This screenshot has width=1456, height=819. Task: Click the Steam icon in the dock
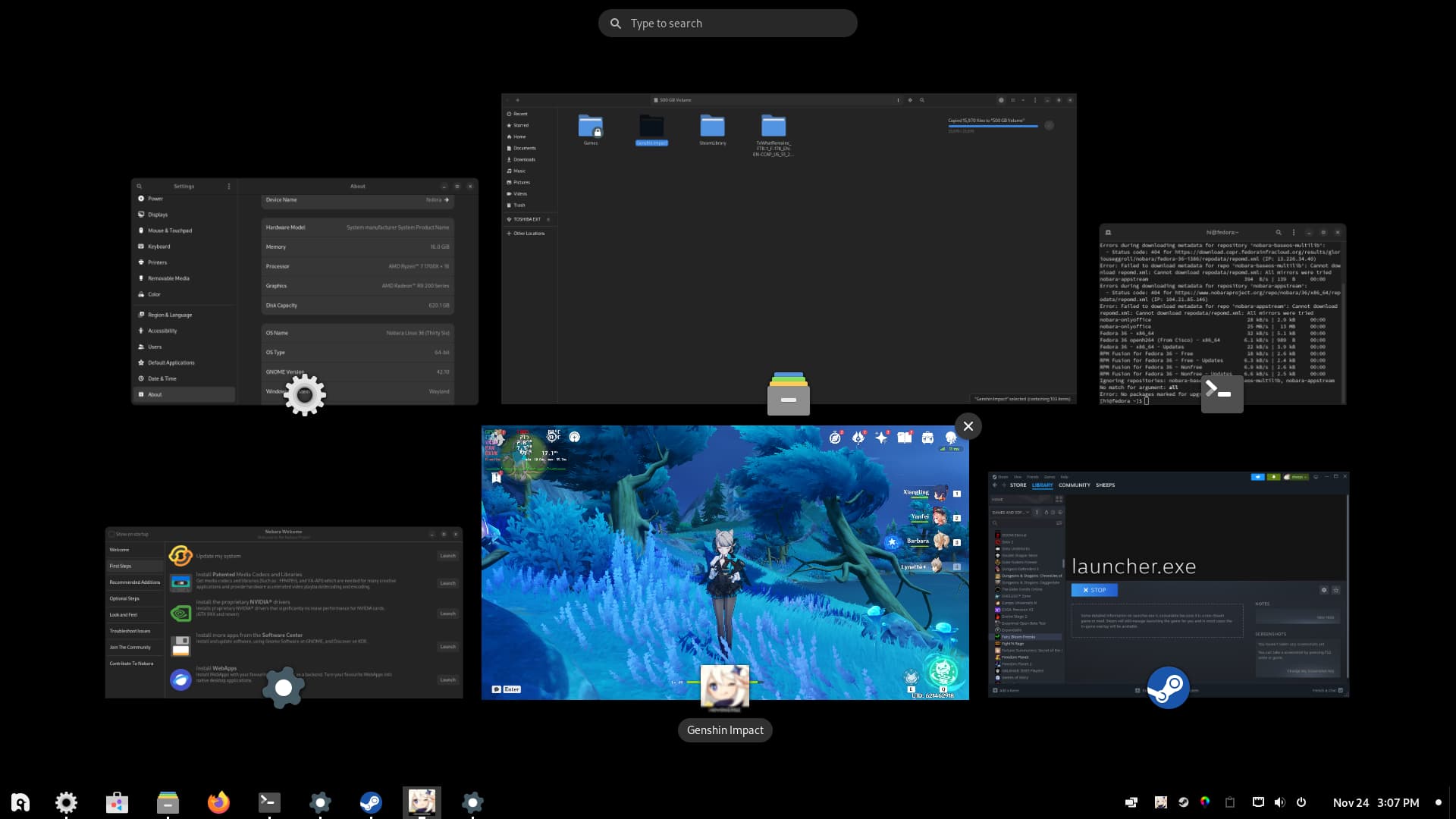[x=371, y=802]
